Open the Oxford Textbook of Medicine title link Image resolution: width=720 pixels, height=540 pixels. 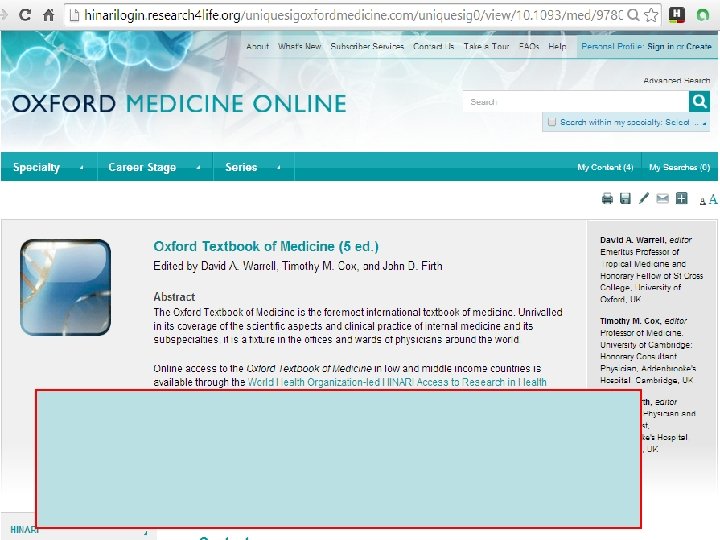(266, 246)
